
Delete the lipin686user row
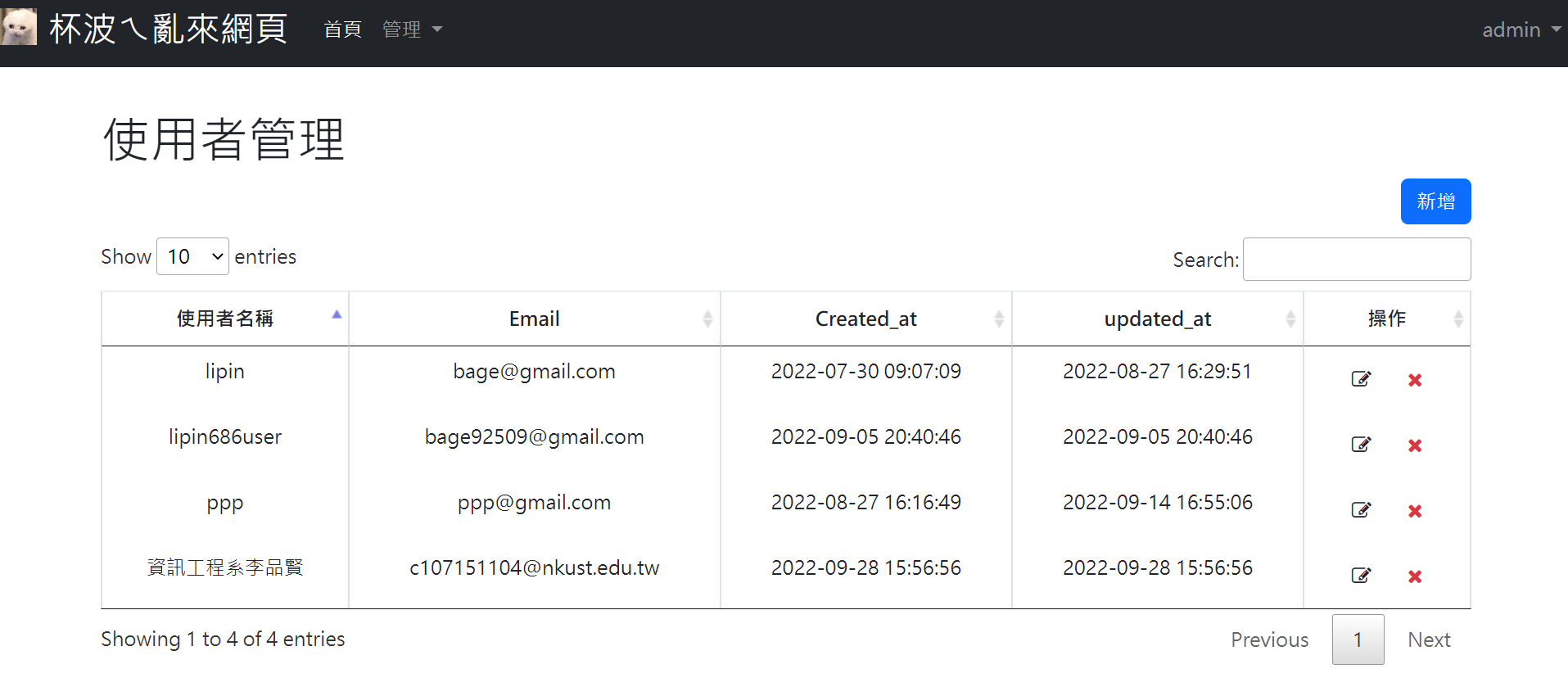tap(1415, 445)
